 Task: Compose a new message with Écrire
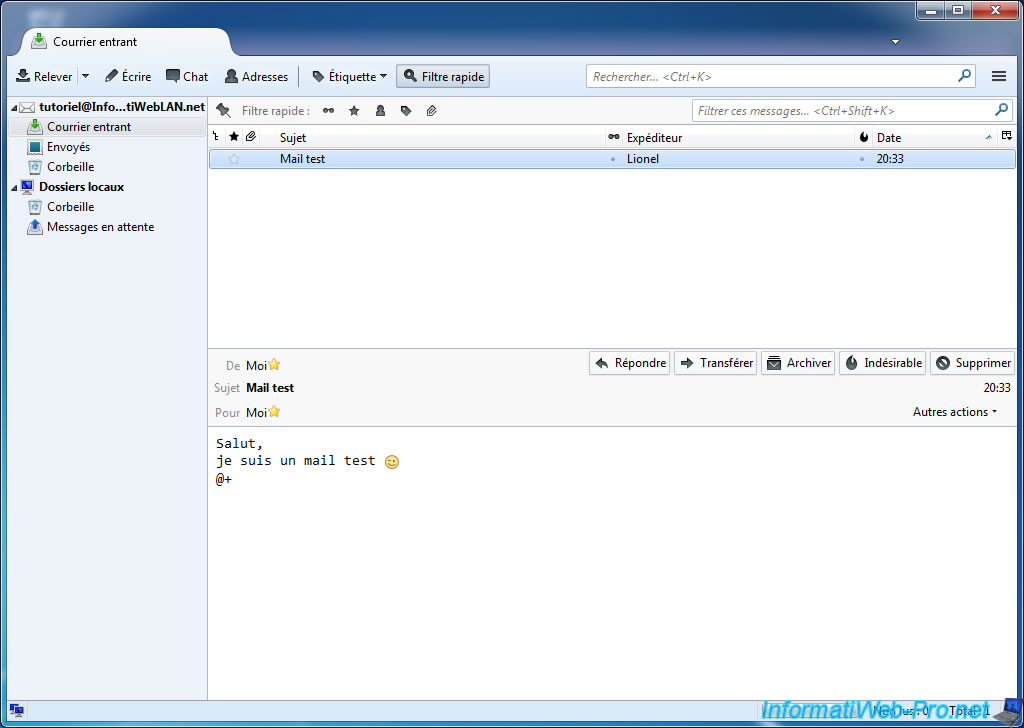point(128,76)
